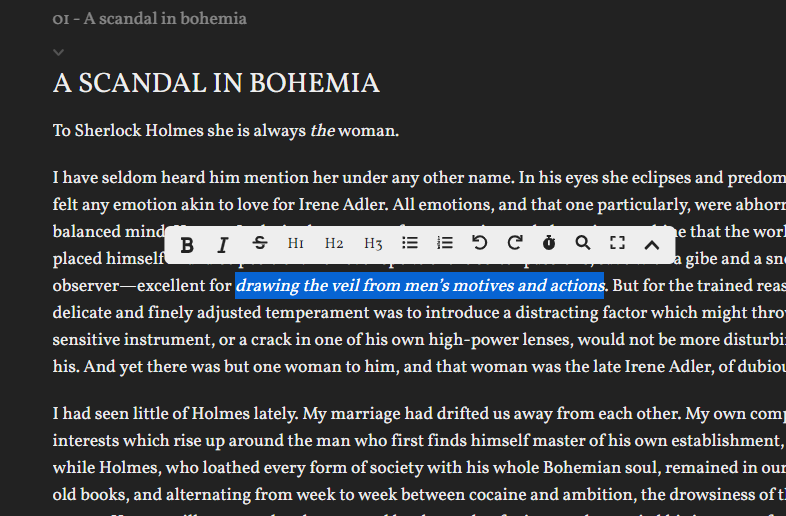Undo the last edit
This screenshot has height=516, width=786.
pyautogui.click(x=480, y=243)
